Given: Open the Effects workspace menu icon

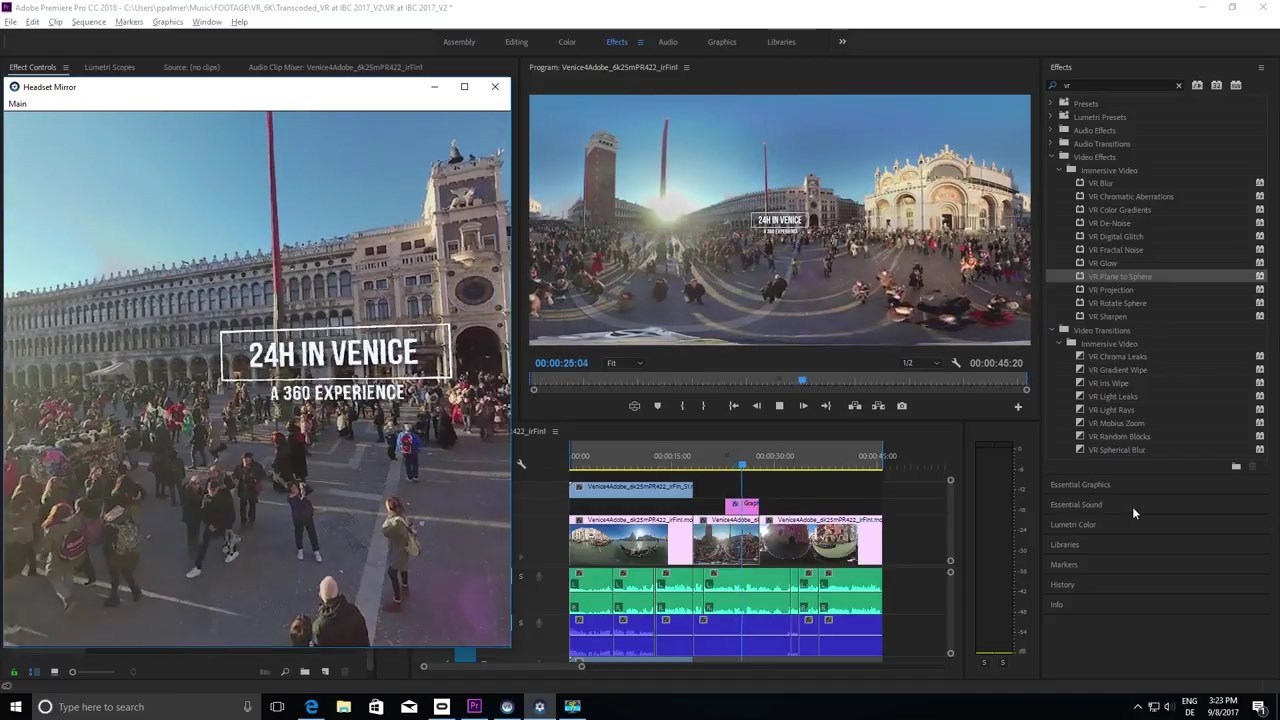Looking at the screenshot, I should (640, 42).
